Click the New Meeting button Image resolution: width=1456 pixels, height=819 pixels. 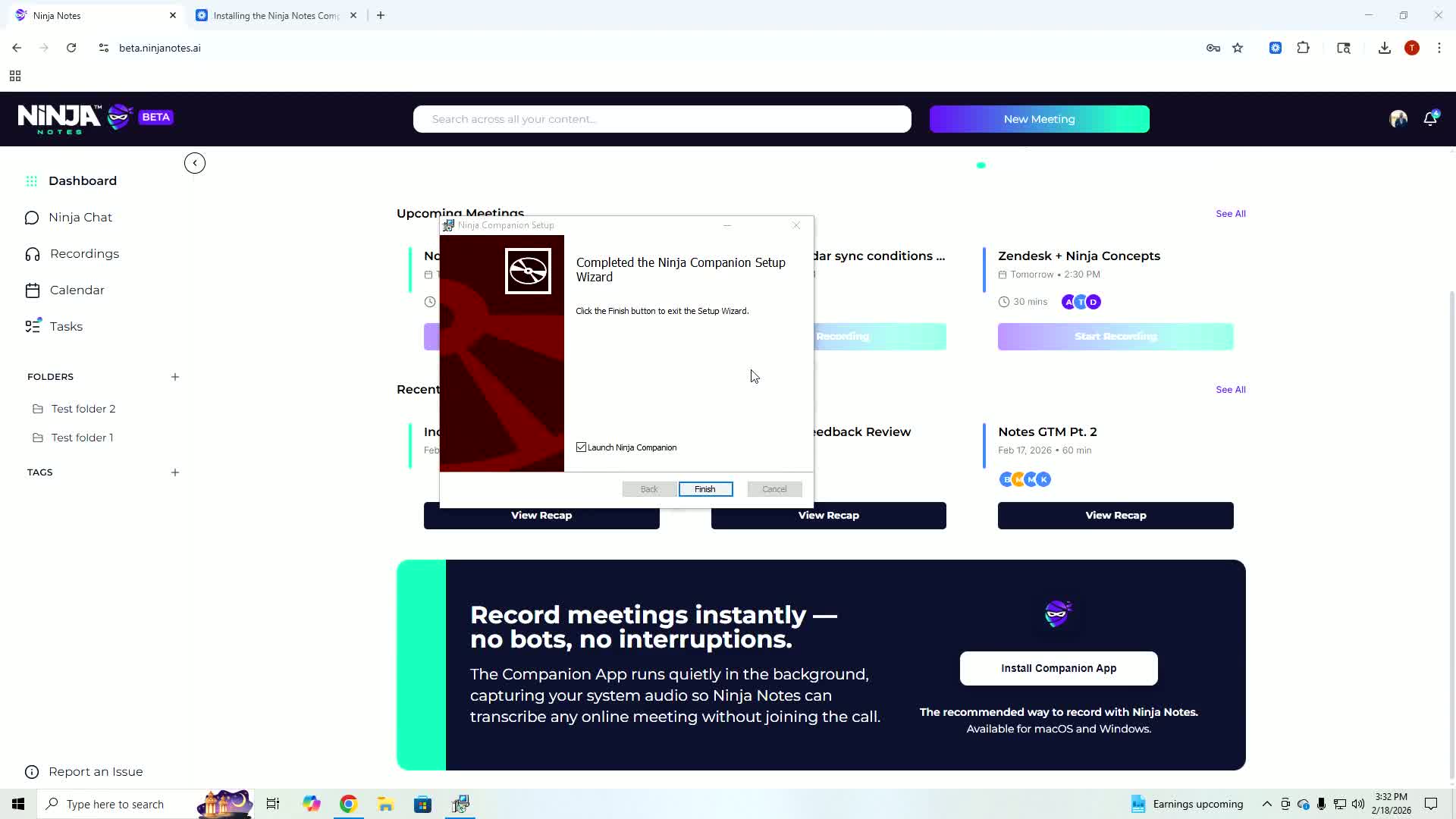click(1039, 119)
